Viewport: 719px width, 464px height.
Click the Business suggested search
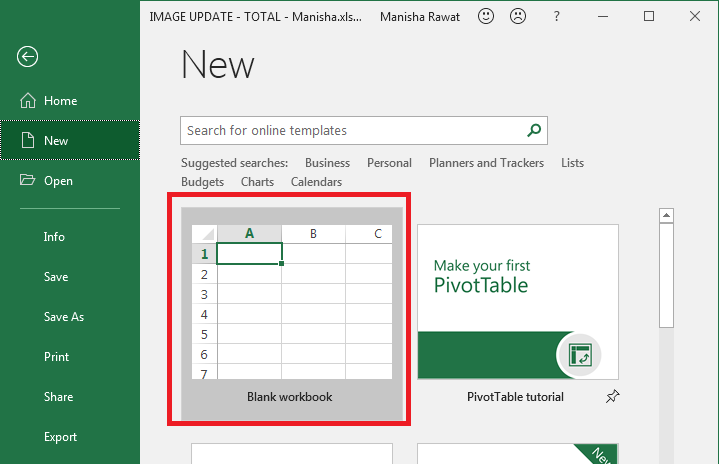click(327, 163)
